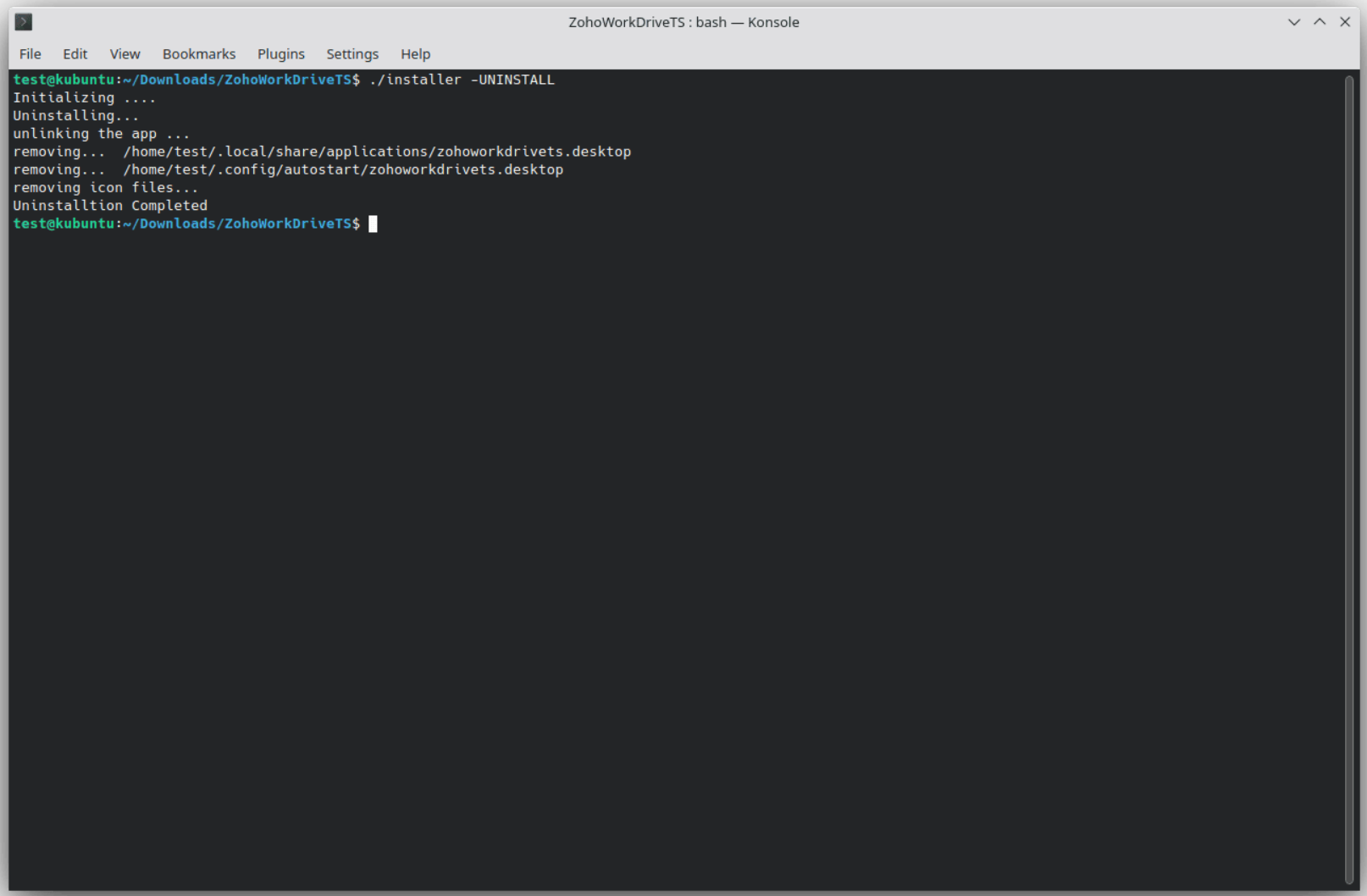Image resolution: width=1367 pixels, height=896 pixels.
Task: Minimize the Konsole window
Action: [1294, 22]
